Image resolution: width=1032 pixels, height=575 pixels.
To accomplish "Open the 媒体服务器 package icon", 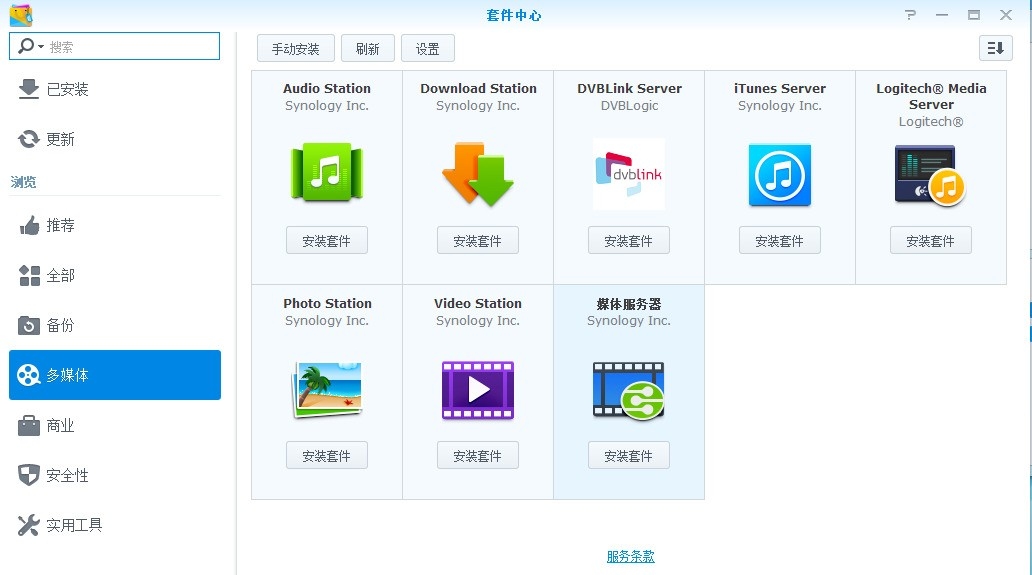I will (629, 390).
